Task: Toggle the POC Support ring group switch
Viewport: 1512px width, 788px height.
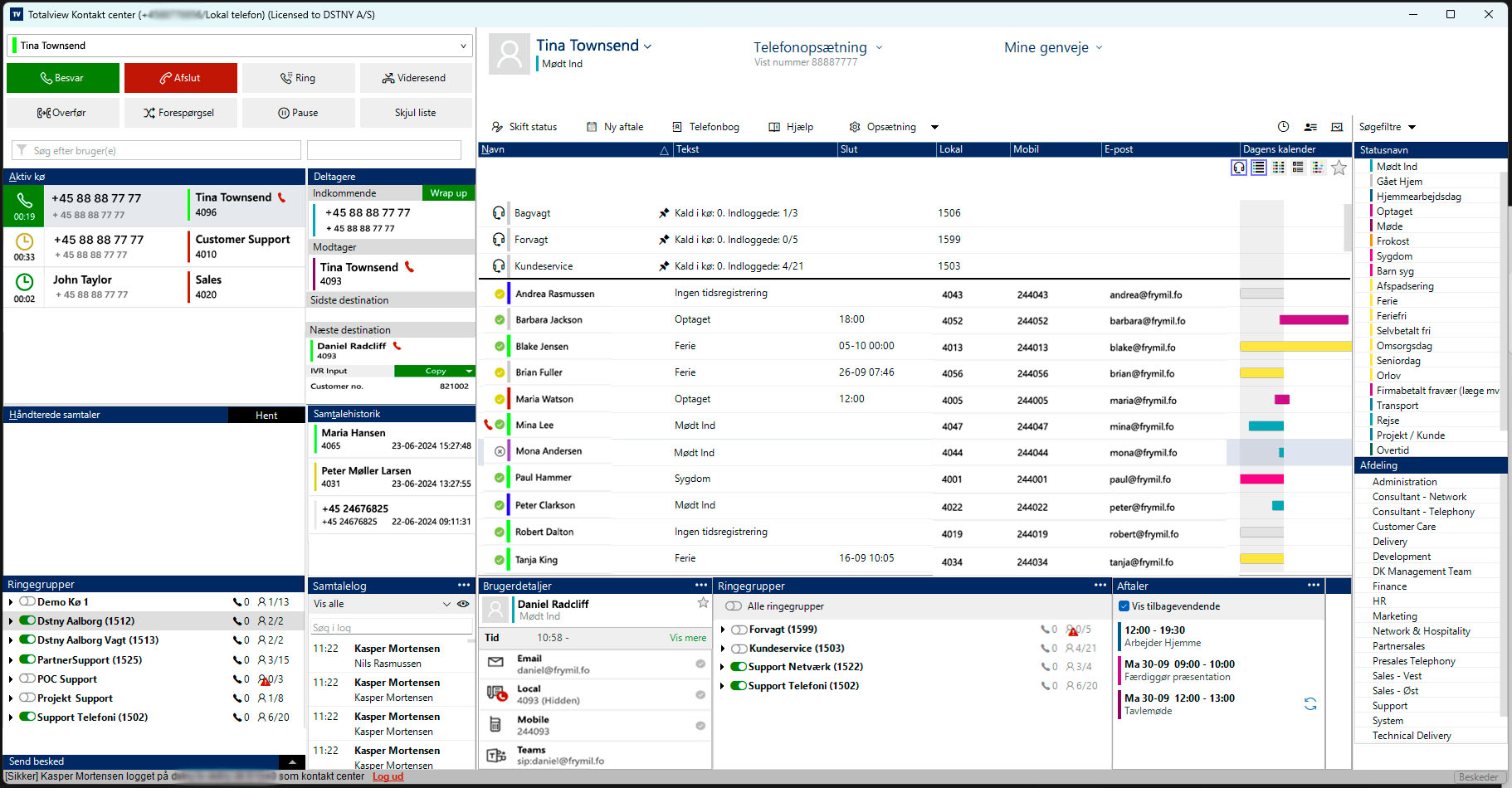Action: click(27, 679)
